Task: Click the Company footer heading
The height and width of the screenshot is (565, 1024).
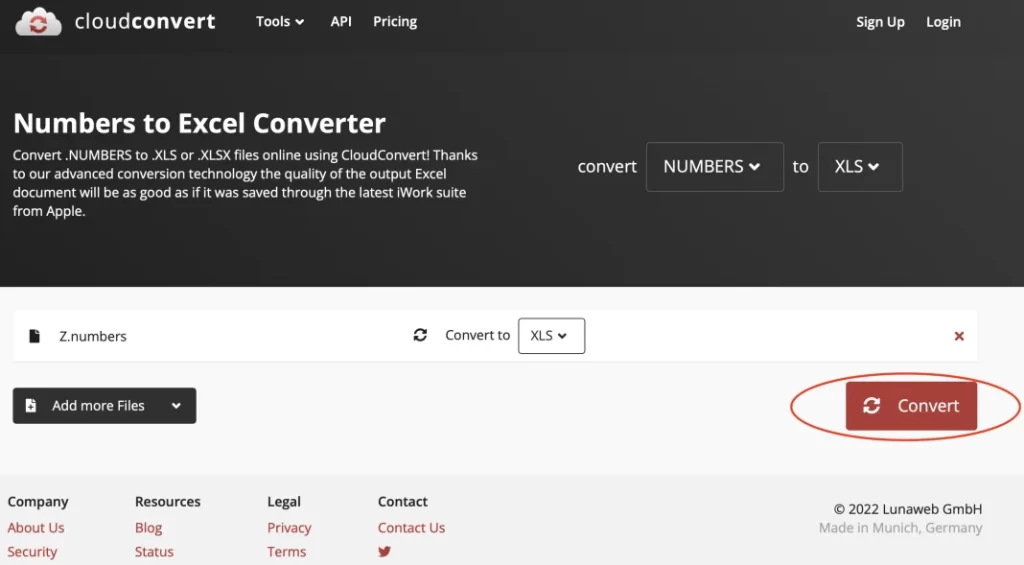Action: (x=38, y=502)
